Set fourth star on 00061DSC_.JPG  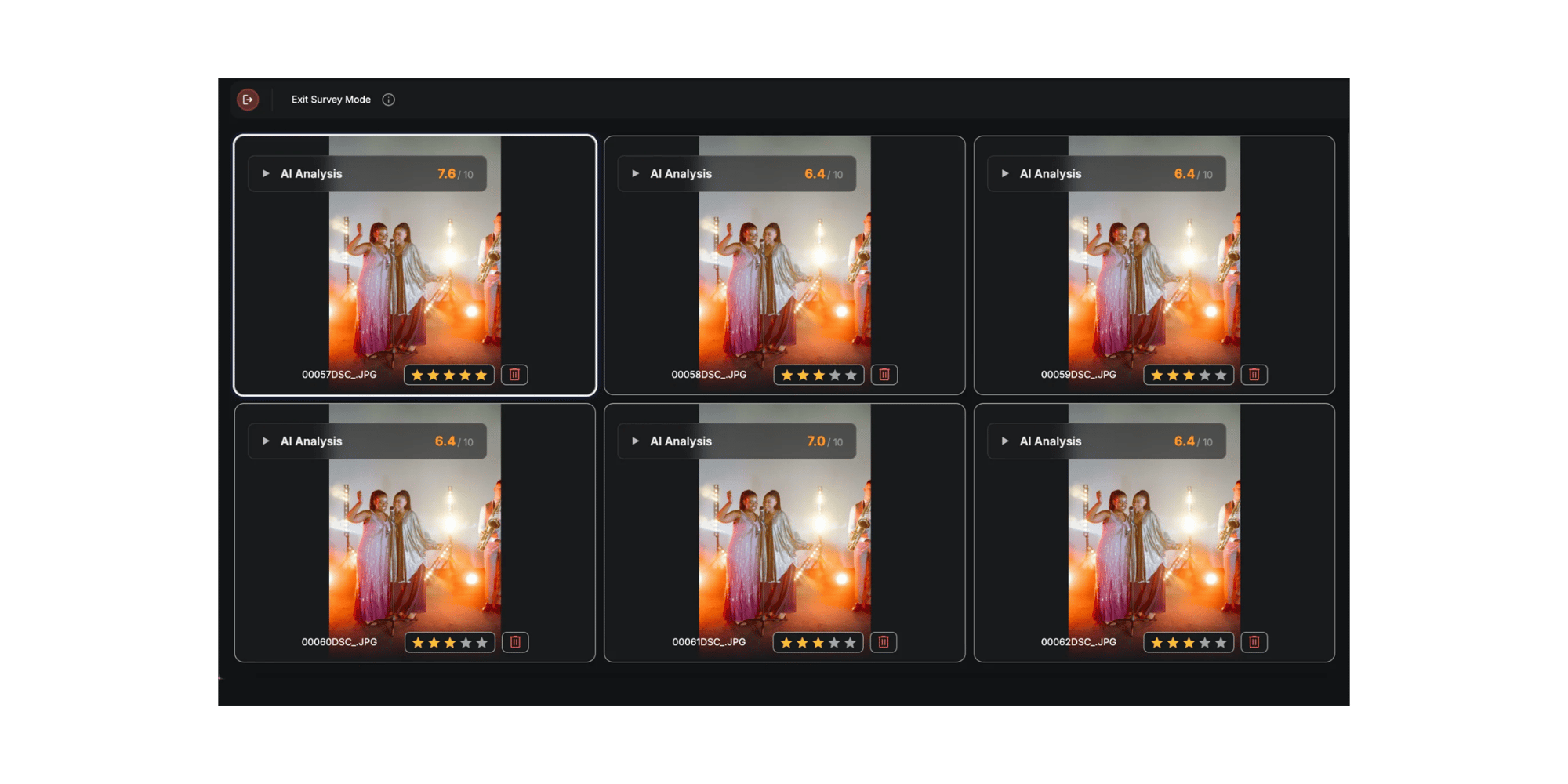coord(834,642)
